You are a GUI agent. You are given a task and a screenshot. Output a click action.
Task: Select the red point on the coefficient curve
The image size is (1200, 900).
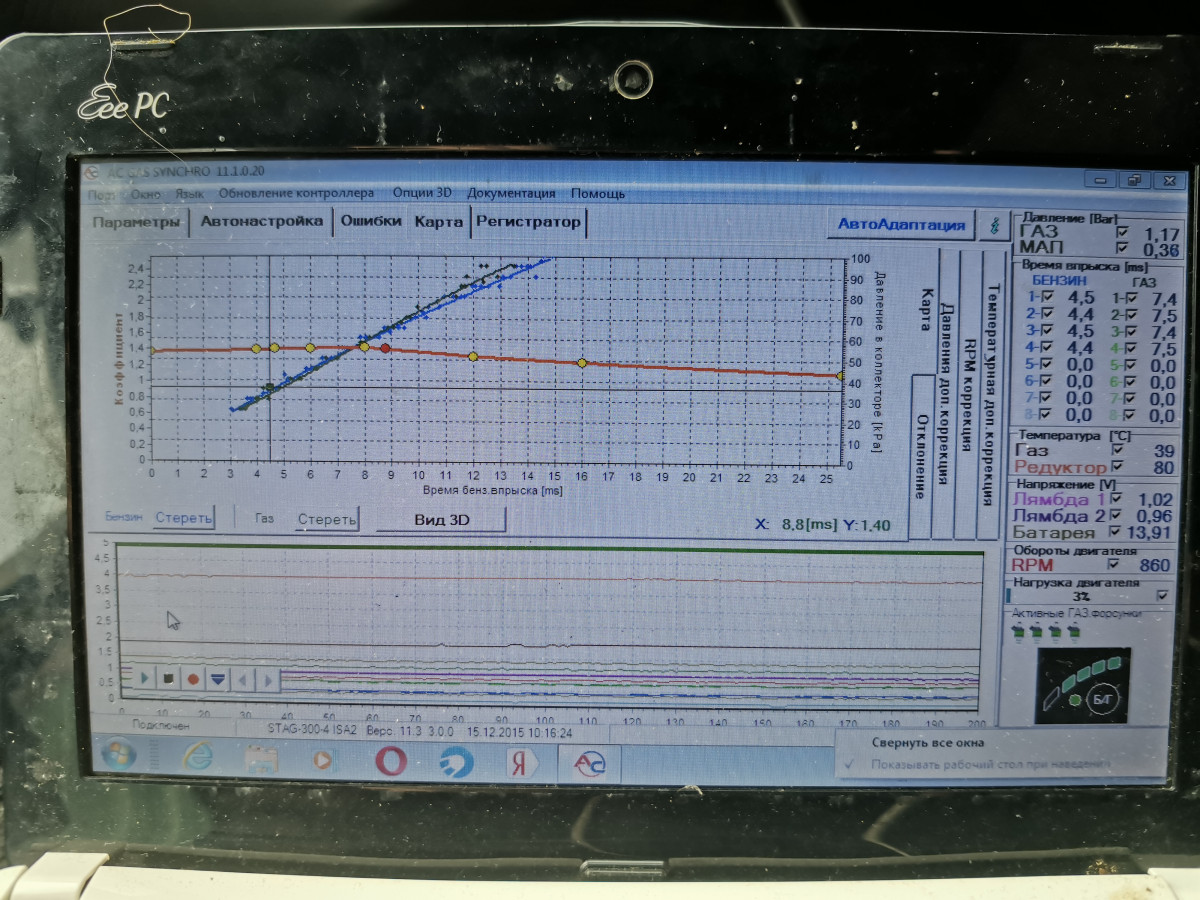click(x=386, y=348)
